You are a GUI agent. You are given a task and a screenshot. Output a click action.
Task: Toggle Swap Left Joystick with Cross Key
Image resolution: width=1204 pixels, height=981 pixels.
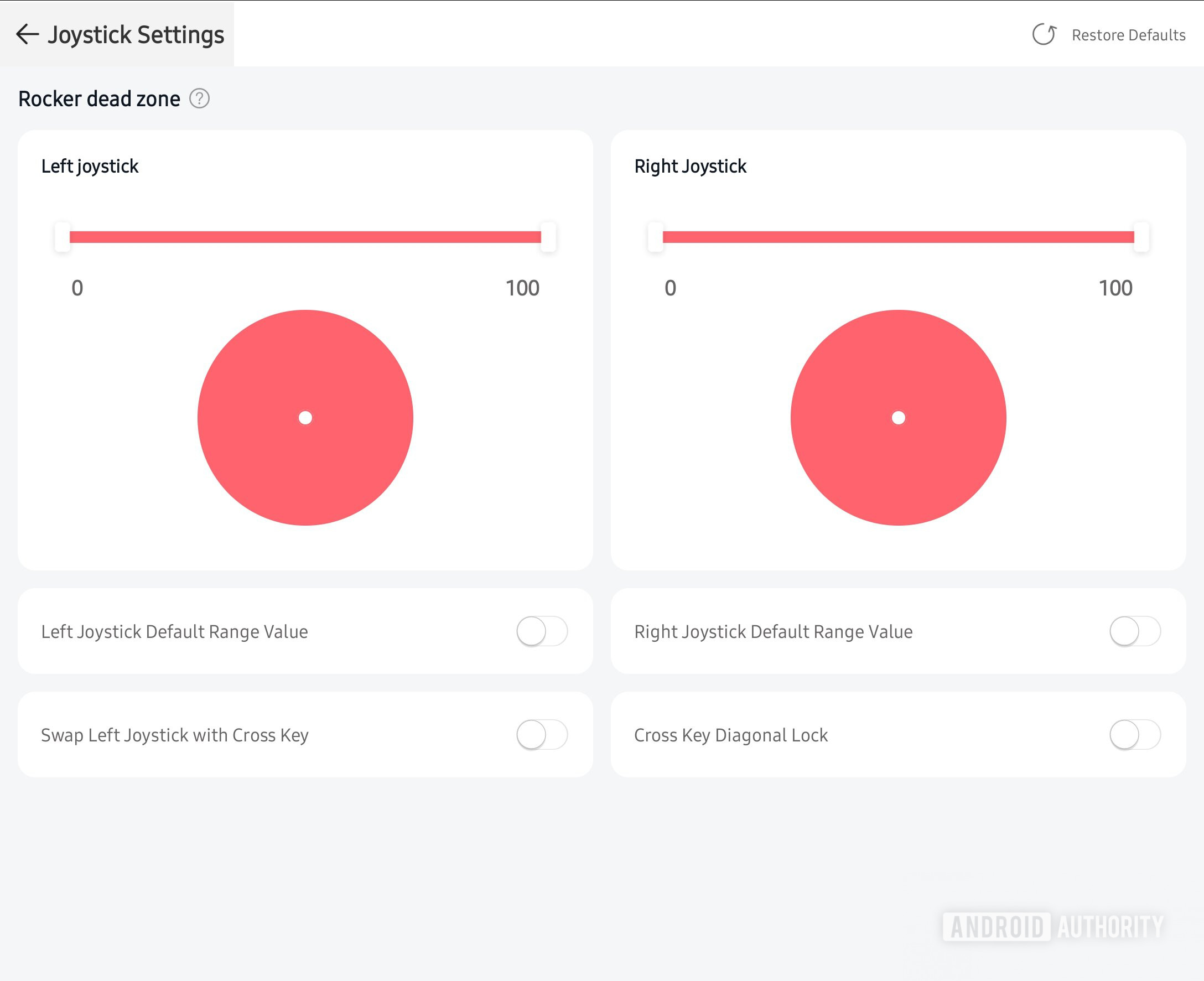coord(541,735)
